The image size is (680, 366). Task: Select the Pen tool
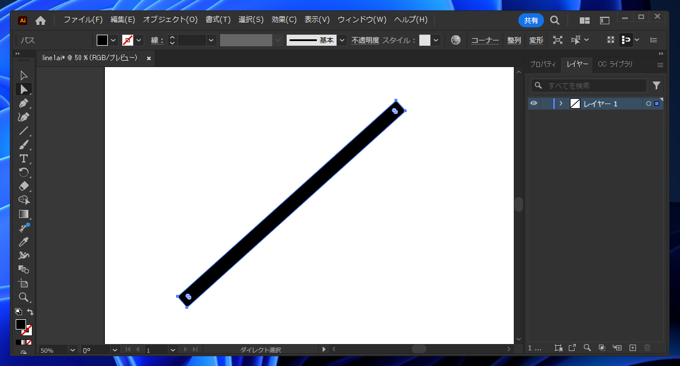click(x=23, y=103)
